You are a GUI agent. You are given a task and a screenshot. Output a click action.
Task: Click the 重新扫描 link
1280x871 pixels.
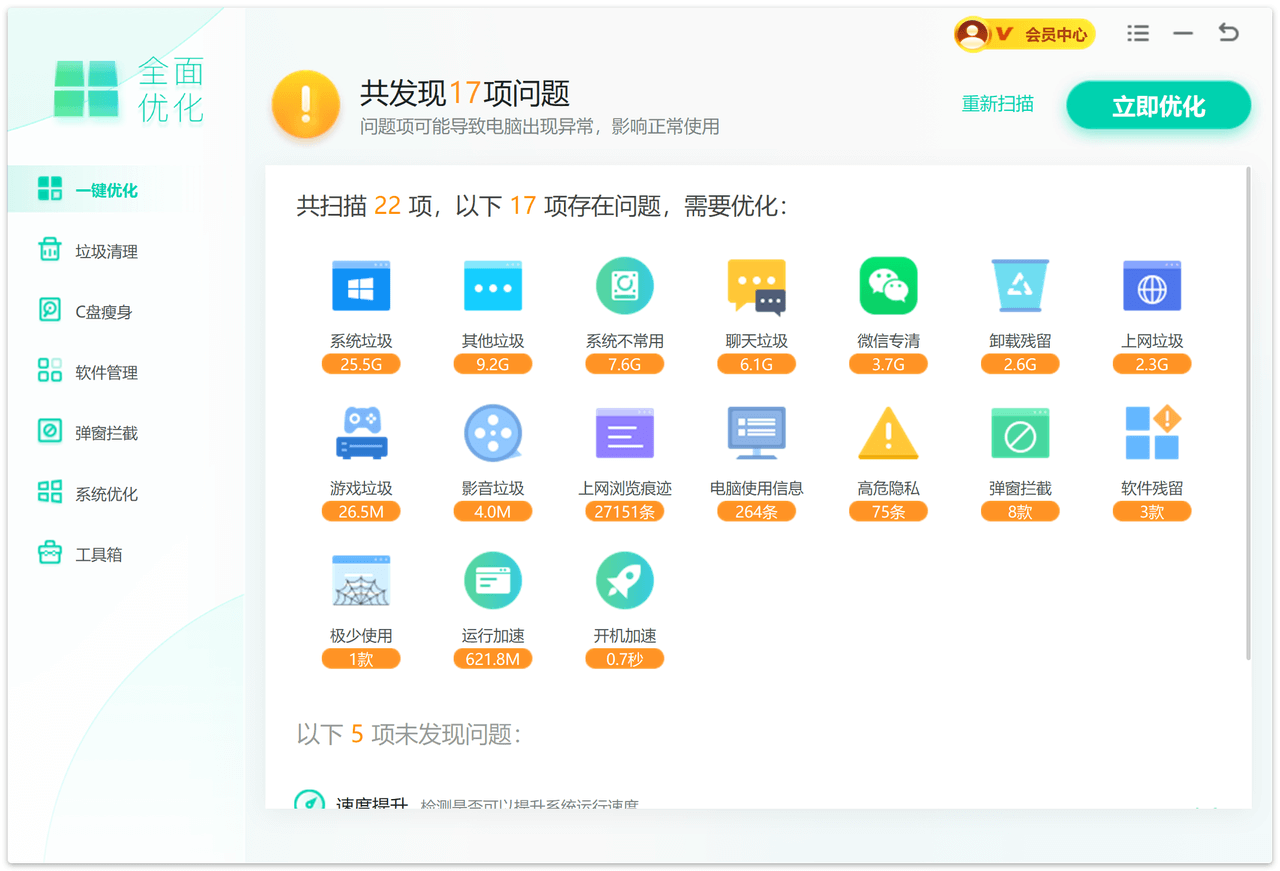tap(997, 104)
